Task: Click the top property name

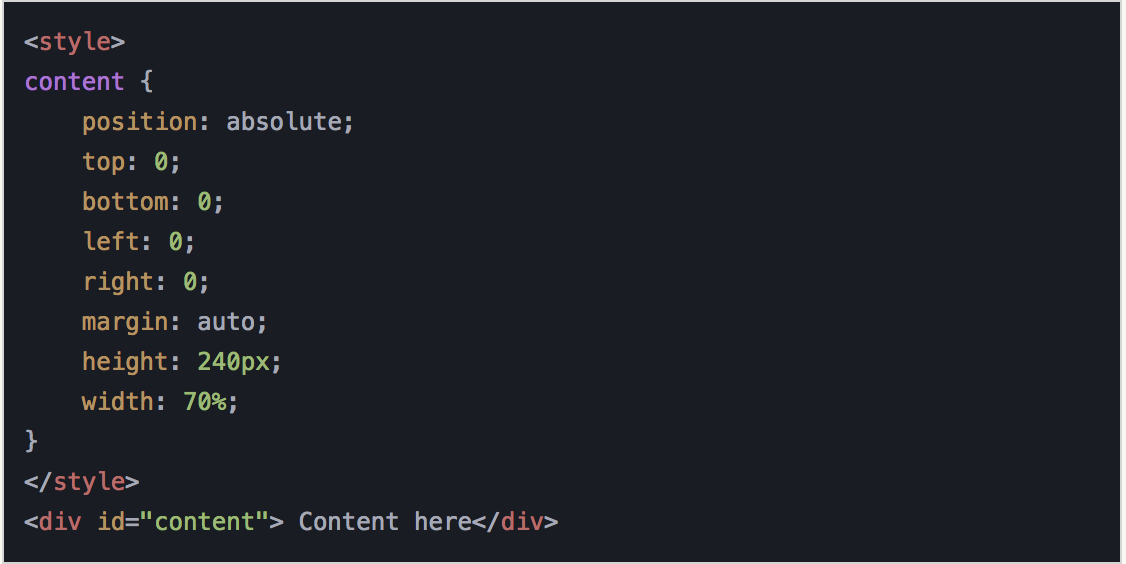Action: [103, 162]
